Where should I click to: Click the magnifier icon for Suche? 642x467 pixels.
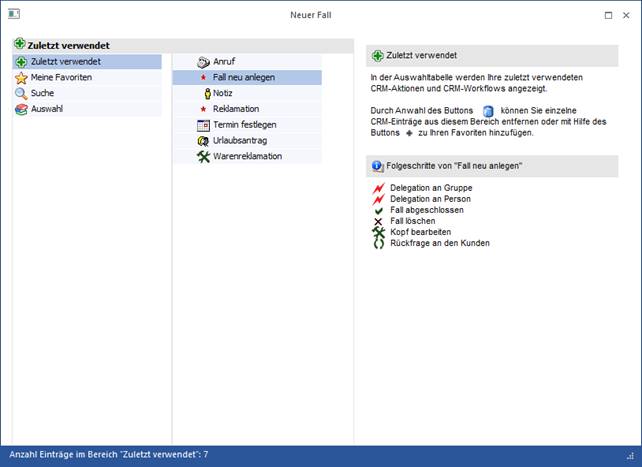(21, 93)
